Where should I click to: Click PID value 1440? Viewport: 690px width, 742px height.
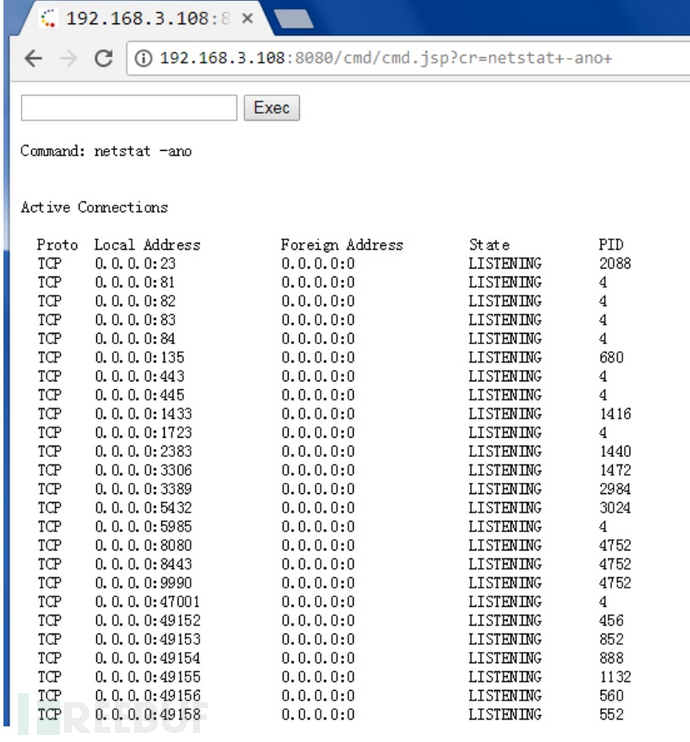(x=615, y=451)
